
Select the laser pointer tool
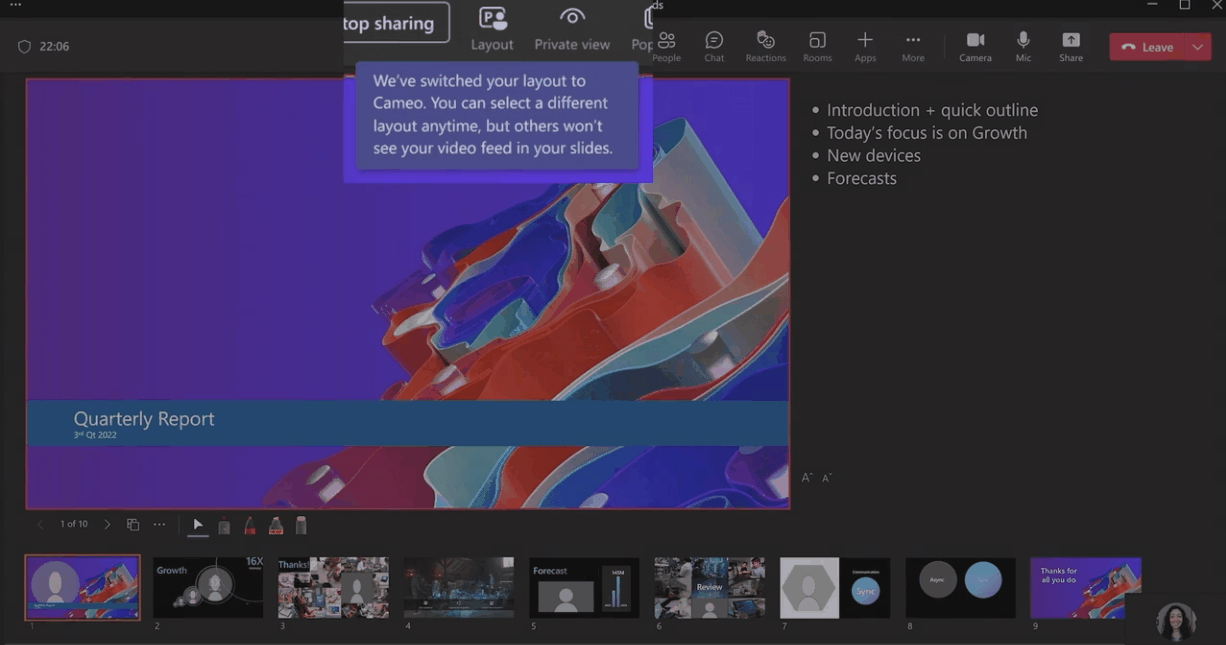224,525
